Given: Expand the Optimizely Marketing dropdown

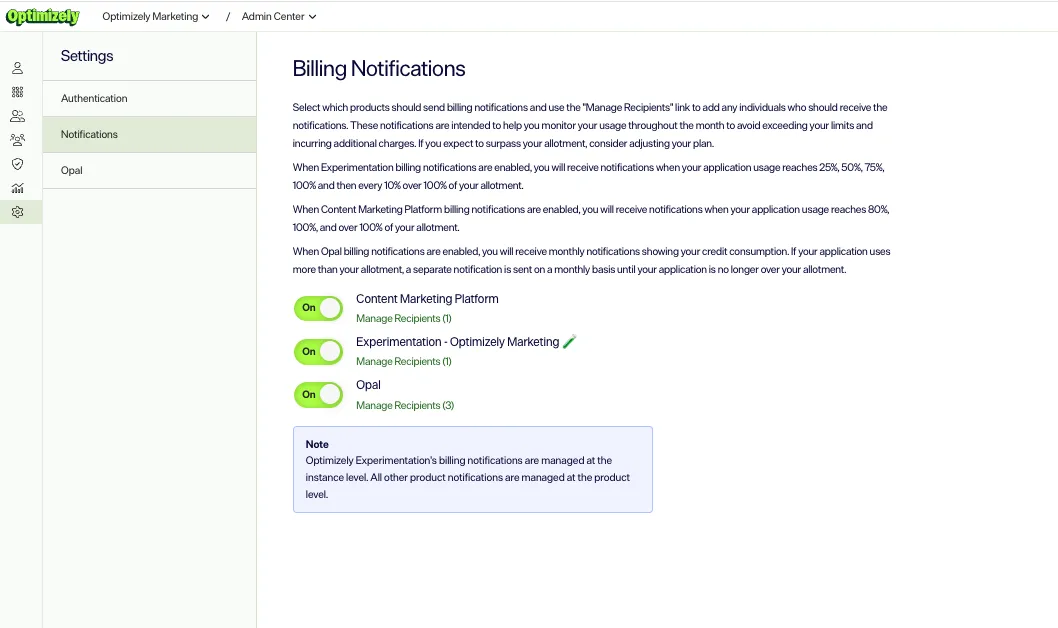Looking at the screenshot, I should click(156, 16).
